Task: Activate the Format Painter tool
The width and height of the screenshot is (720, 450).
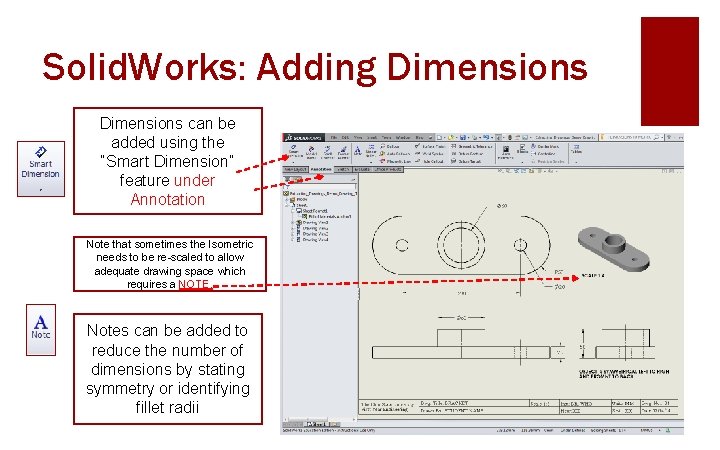Action: 343,152
